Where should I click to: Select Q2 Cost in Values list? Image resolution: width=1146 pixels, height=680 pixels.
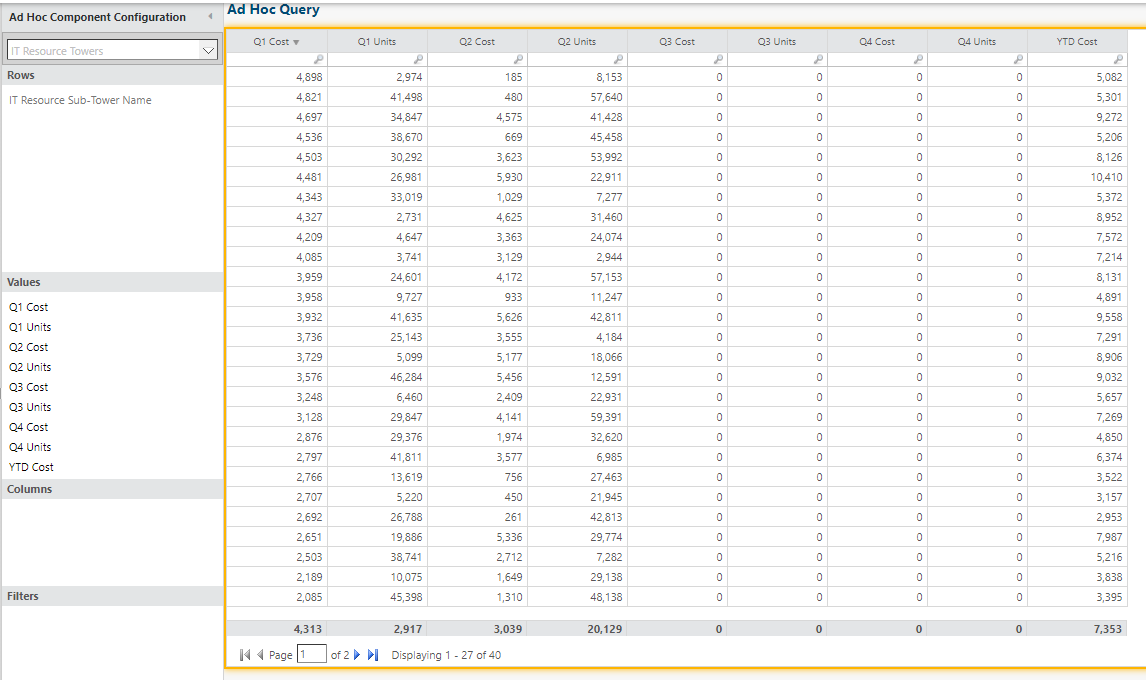click(x=29, y=347)
